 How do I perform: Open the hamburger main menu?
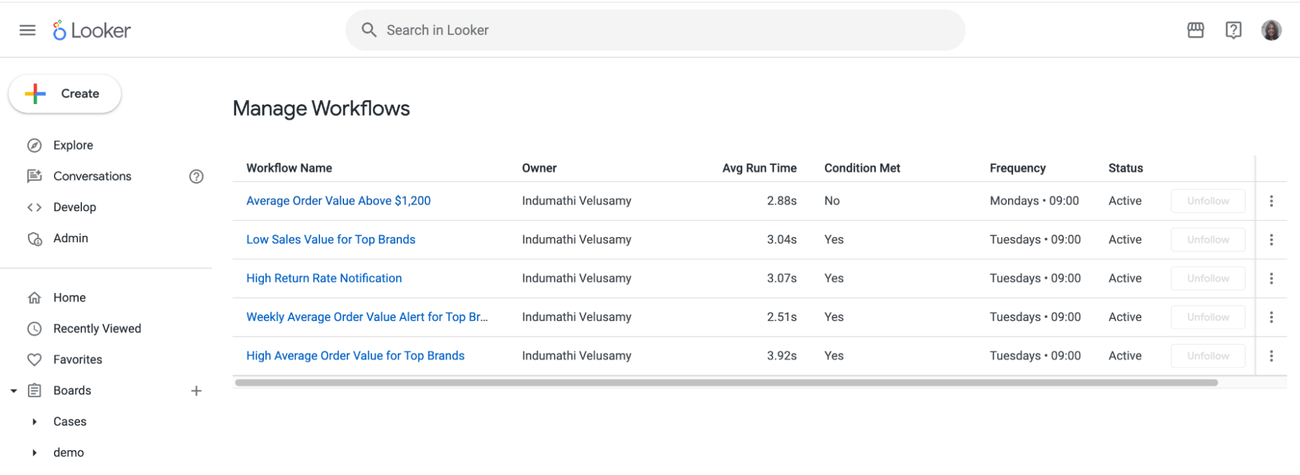click(27, 30)
